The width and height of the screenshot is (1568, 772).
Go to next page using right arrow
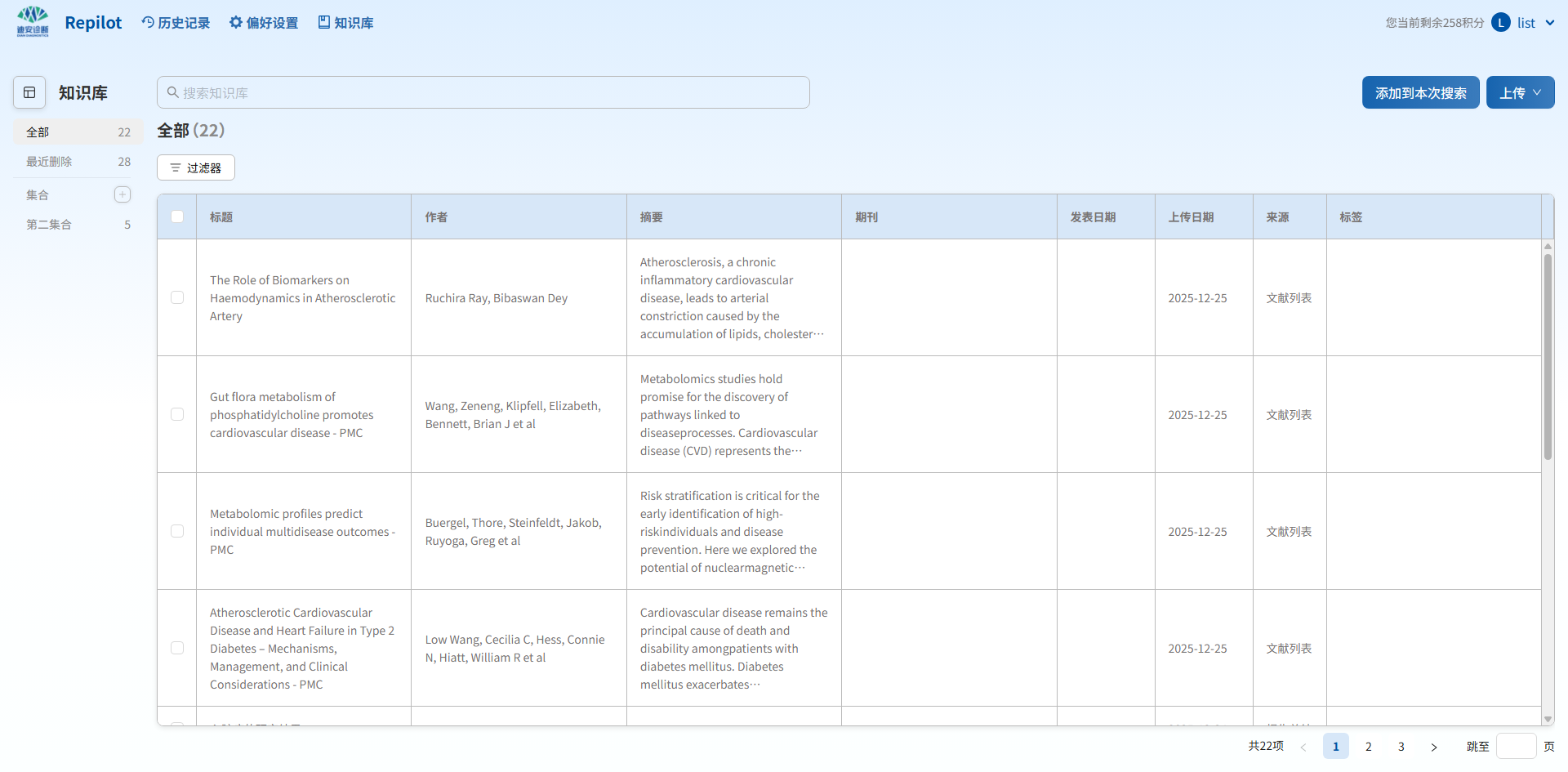(x=1433, y=747)
